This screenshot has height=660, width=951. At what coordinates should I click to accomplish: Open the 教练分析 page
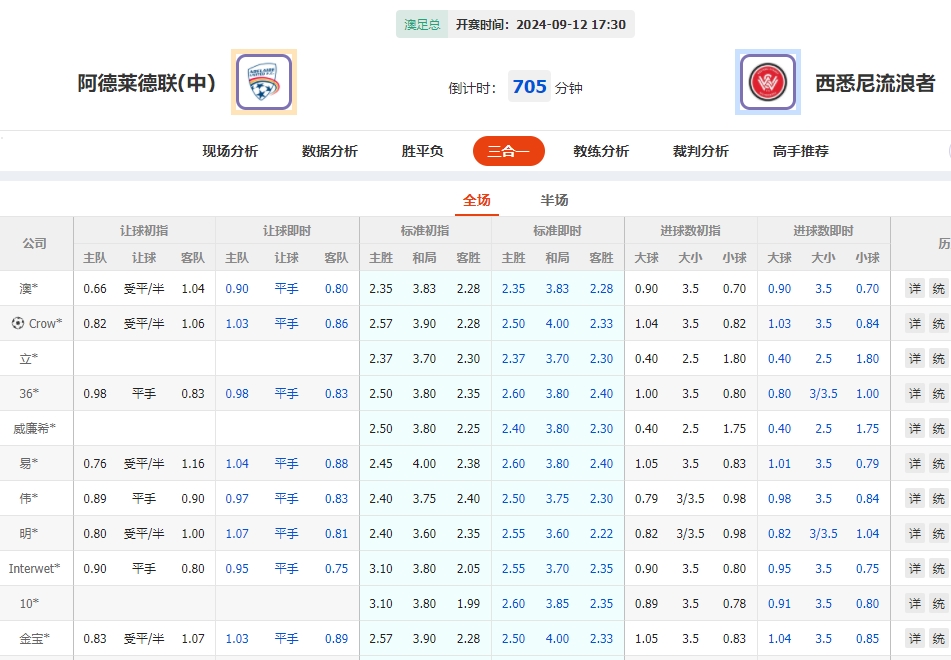601,151
